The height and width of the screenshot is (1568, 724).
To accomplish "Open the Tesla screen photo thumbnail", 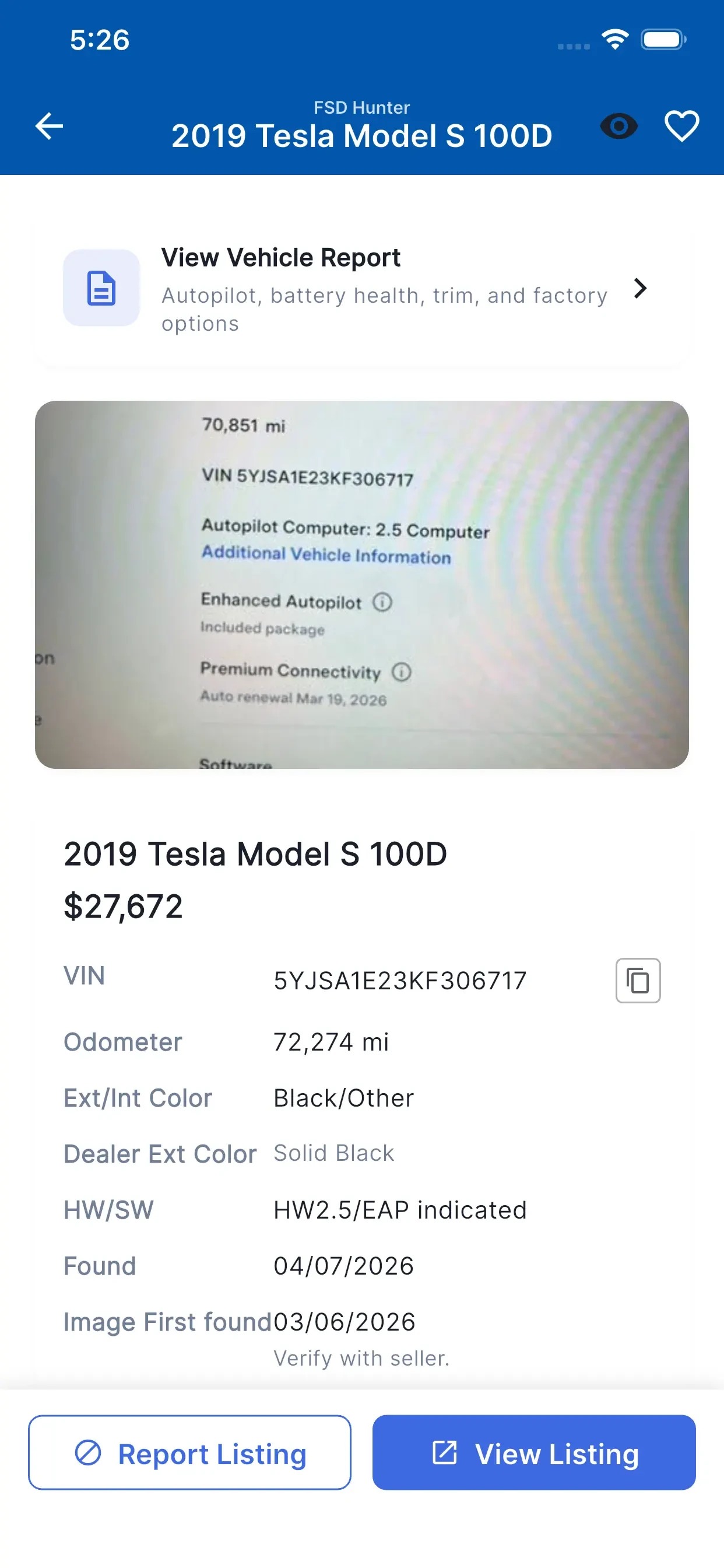I will pyautogui.click(x=361, y=584).
